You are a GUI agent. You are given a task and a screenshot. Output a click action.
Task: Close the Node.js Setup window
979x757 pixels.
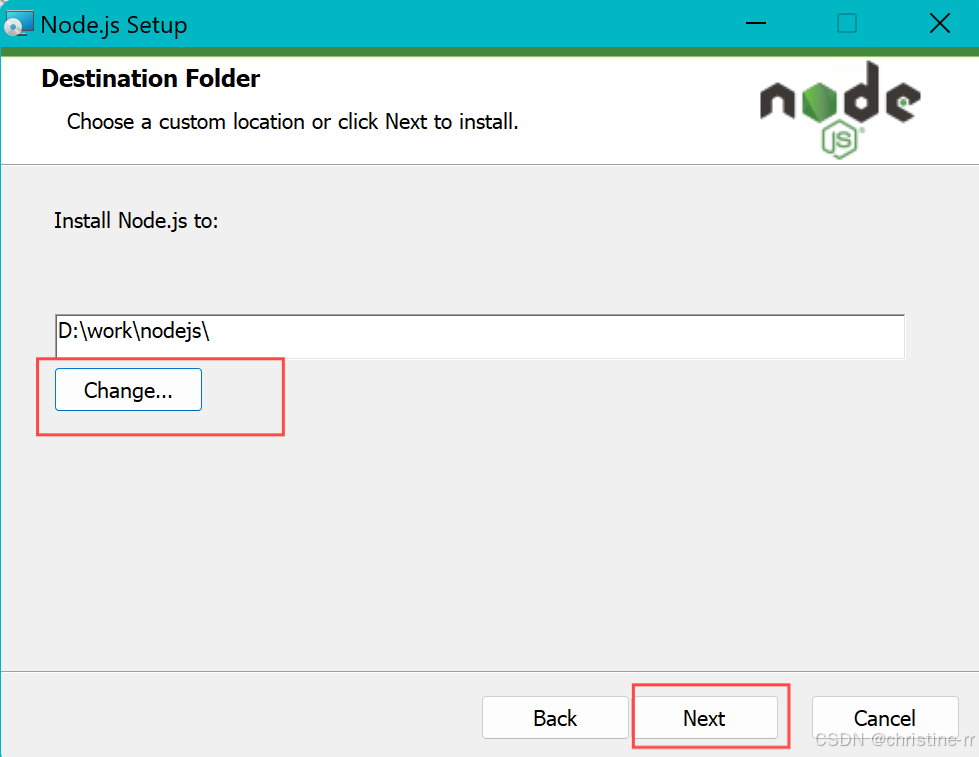coord(939,23)
